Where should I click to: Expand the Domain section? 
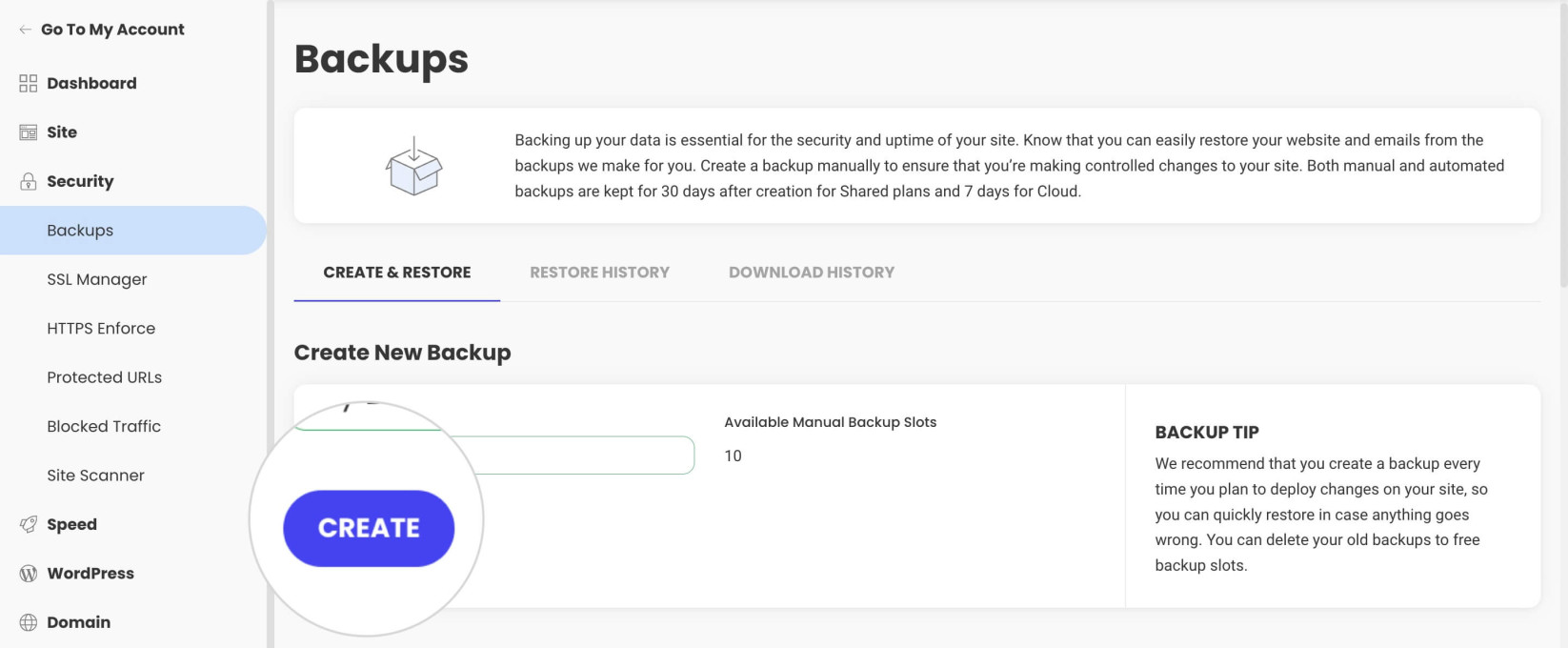pyautogui.click(x=78, y=622)
